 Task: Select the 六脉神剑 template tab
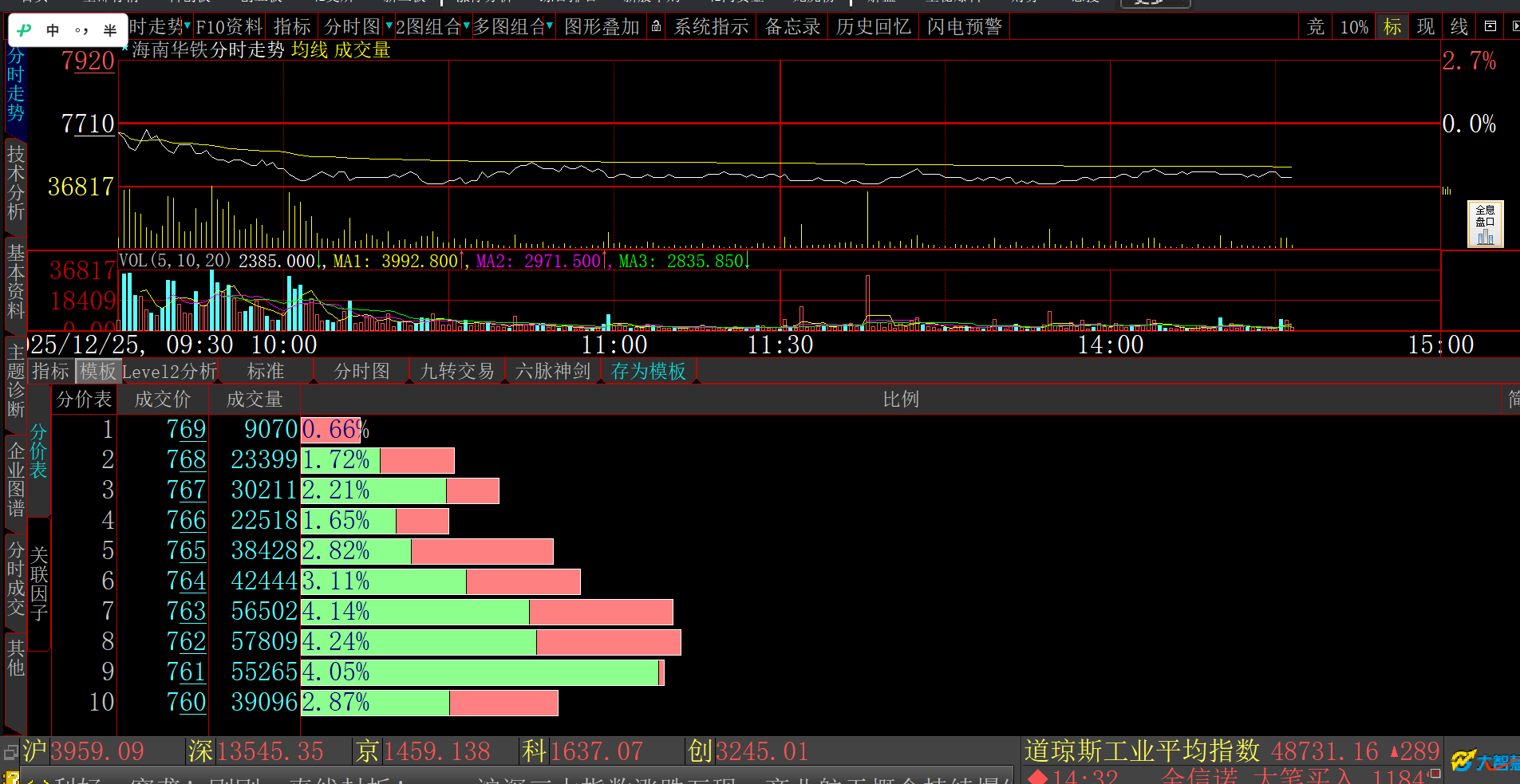553,372
